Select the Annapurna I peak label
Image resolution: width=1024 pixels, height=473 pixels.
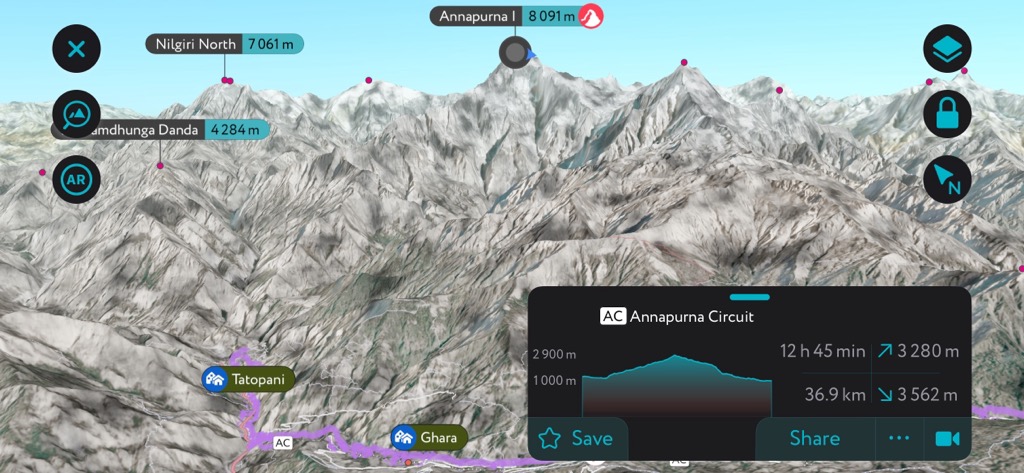point(505,16)
